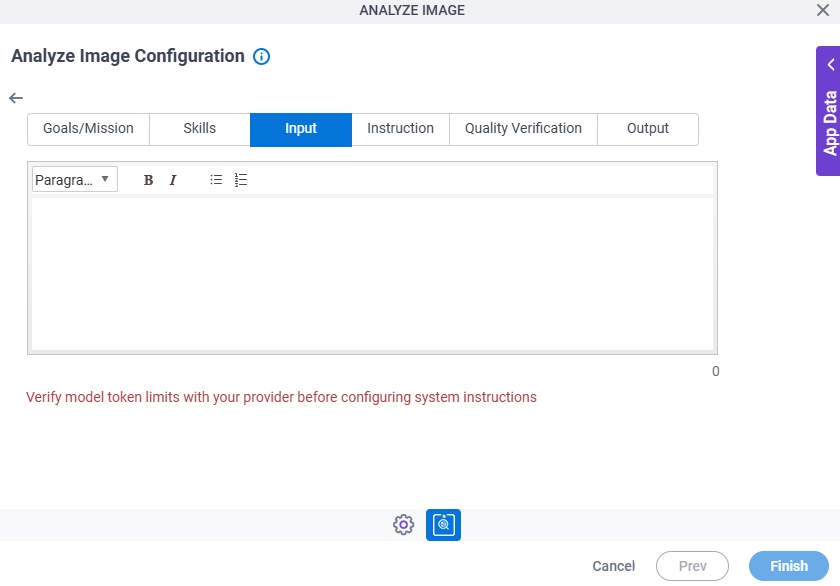Click the Finish button
The image size is (840, 586).
coord(789,566)
